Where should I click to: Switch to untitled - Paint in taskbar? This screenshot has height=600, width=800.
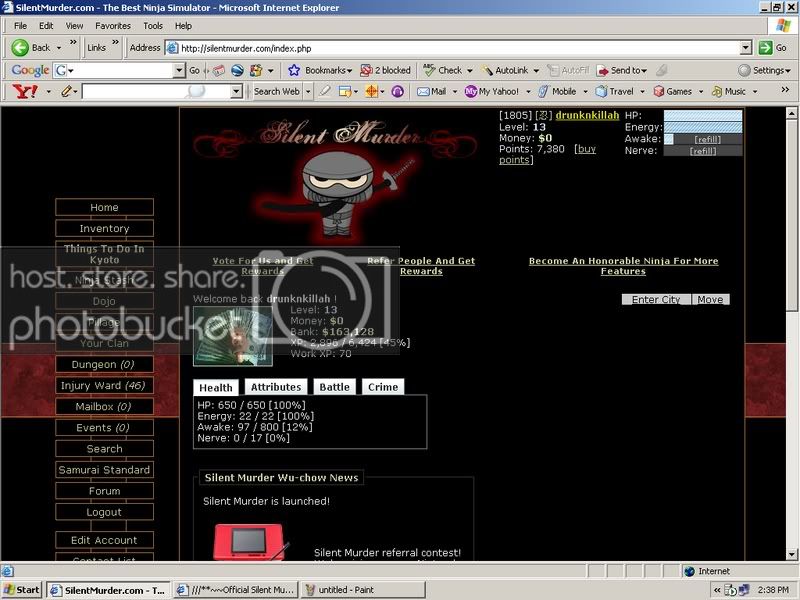(x=363, y=590)
